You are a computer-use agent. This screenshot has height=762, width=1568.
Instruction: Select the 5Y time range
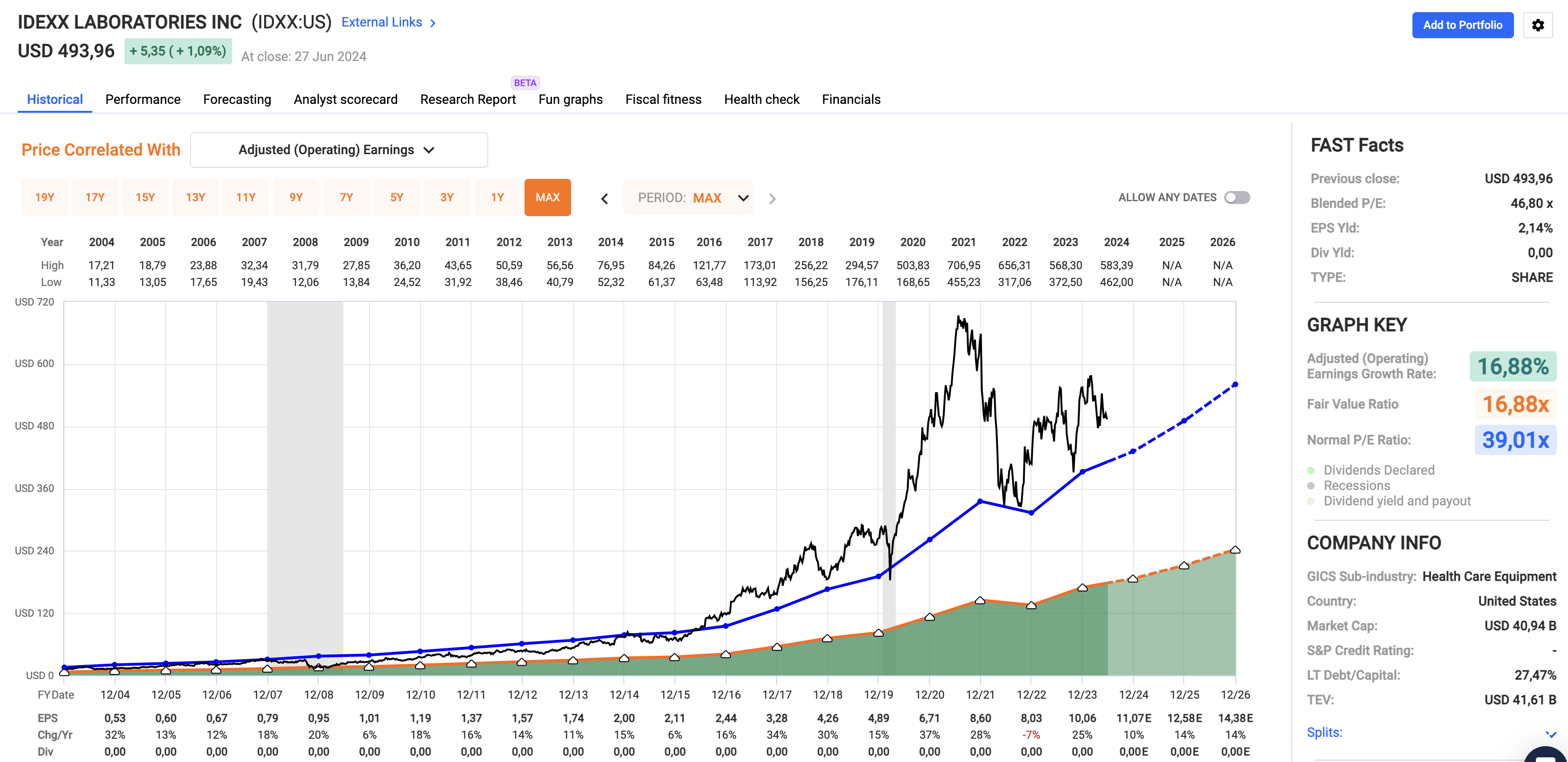click(x=397, y=197)
